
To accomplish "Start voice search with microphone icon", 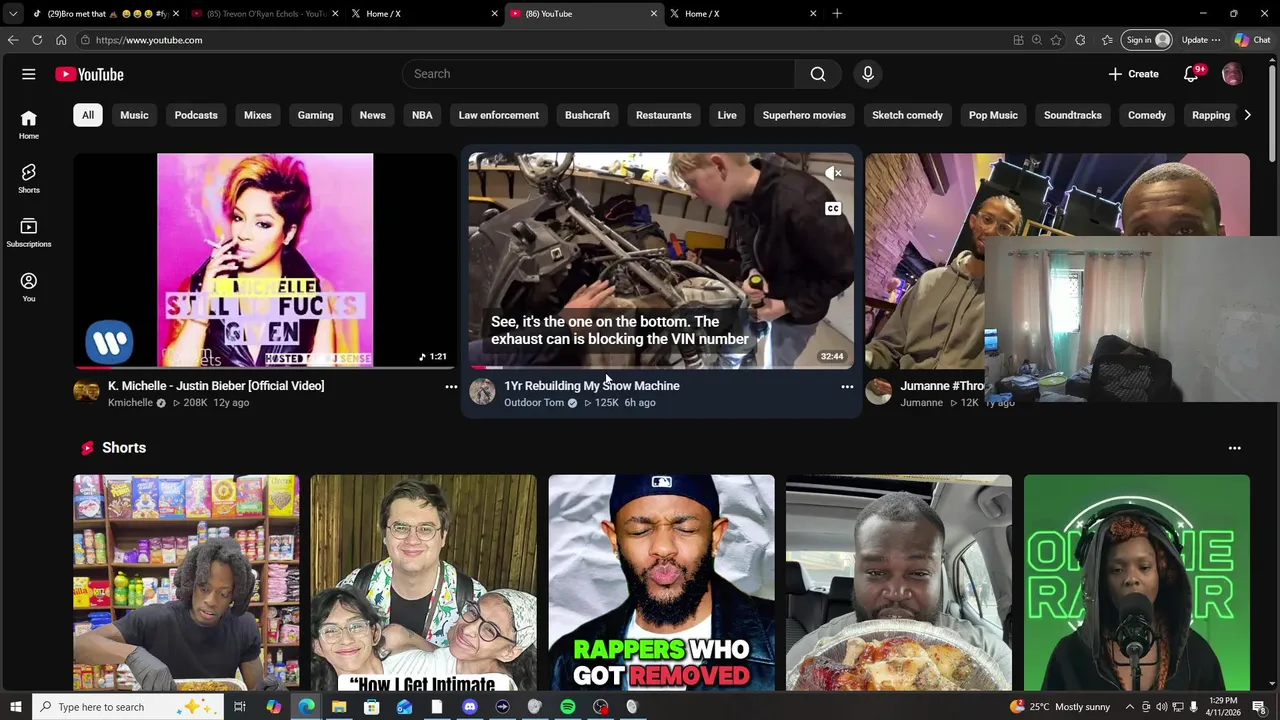I will (x=868, y=74).
